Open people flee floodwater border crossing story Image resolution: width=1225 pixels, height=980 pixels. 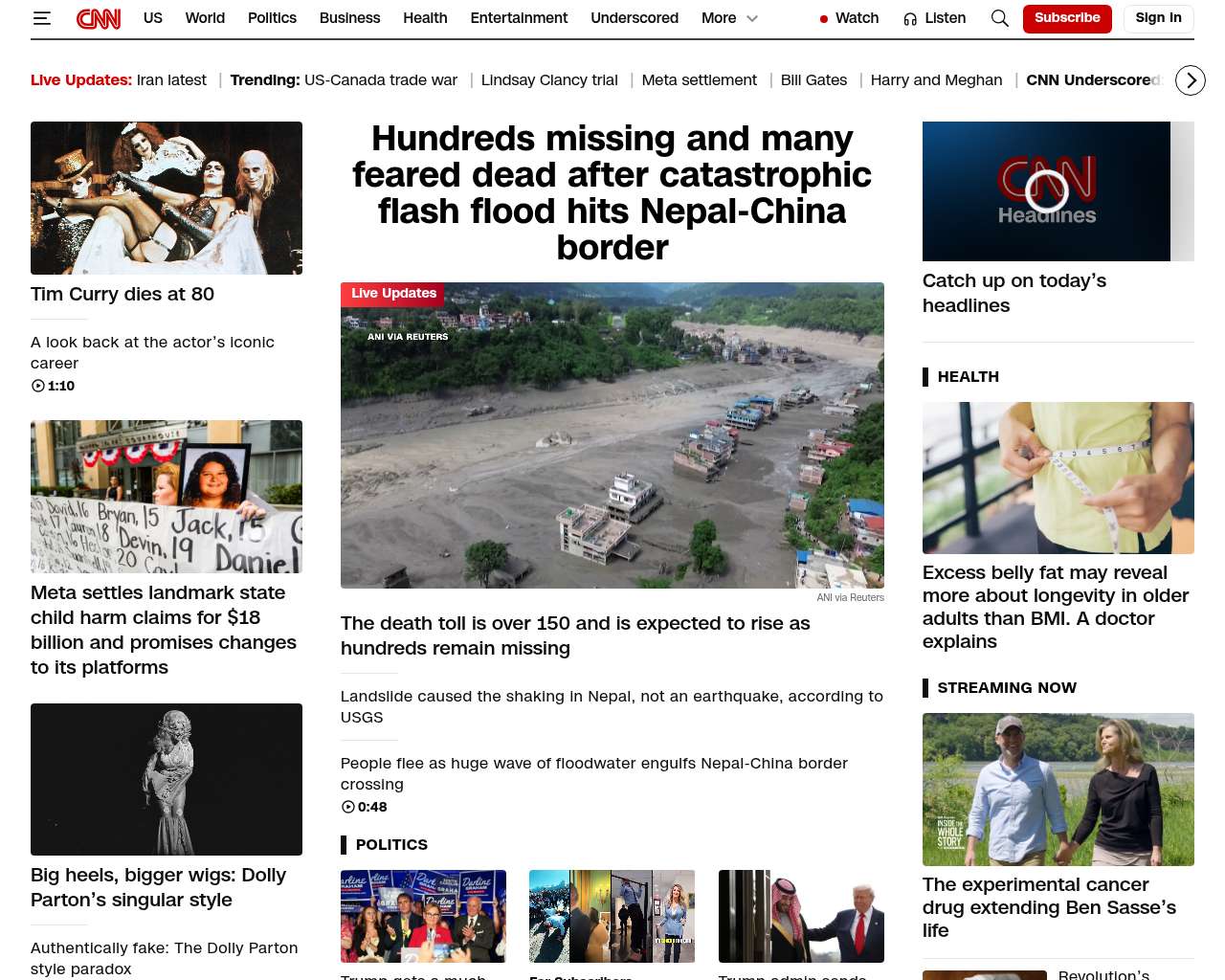(x=594, y=773)
